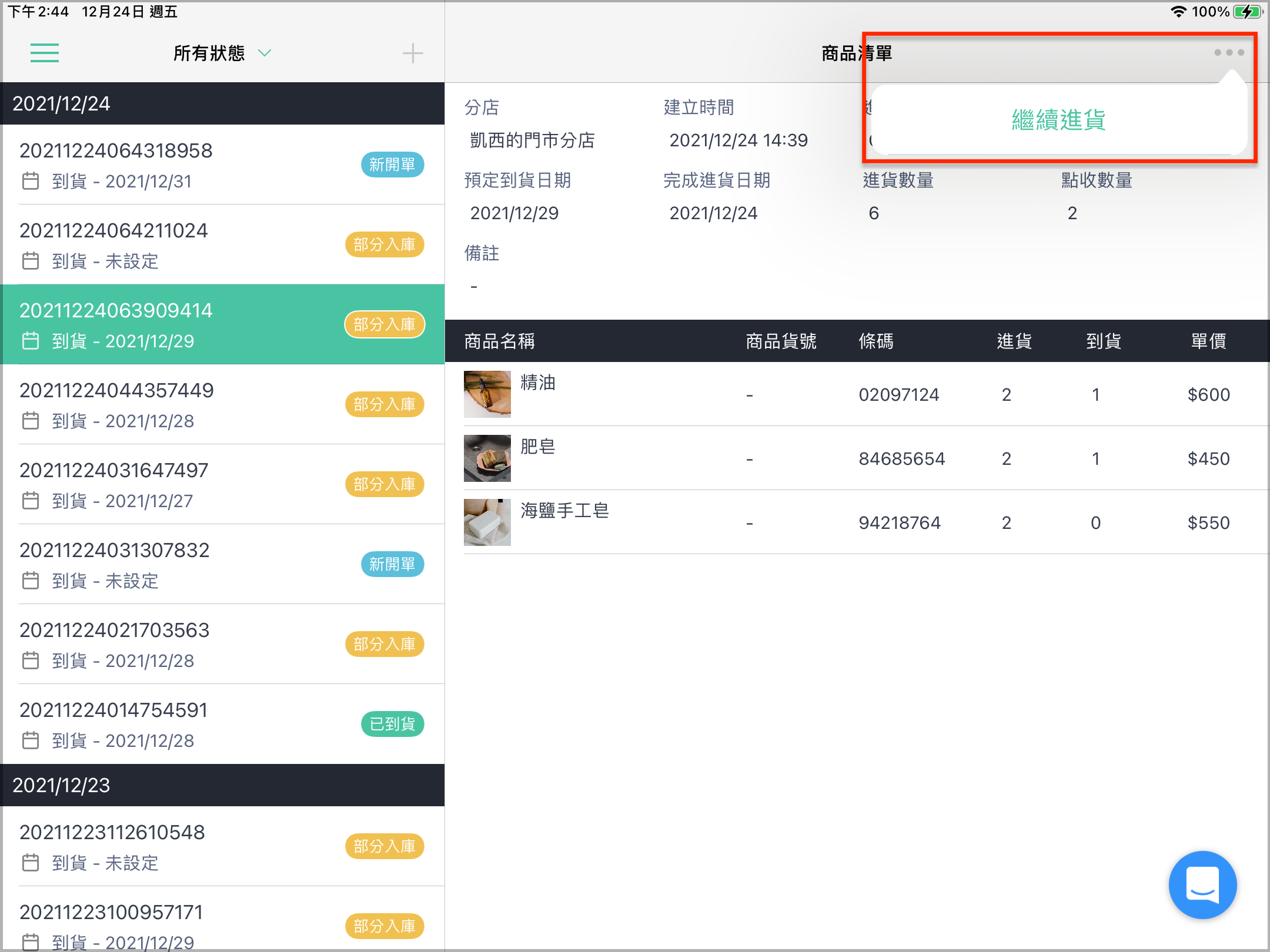1270x952 pixels.
Task: Select order 20211224064211024
Action: (x=223, y=244)
